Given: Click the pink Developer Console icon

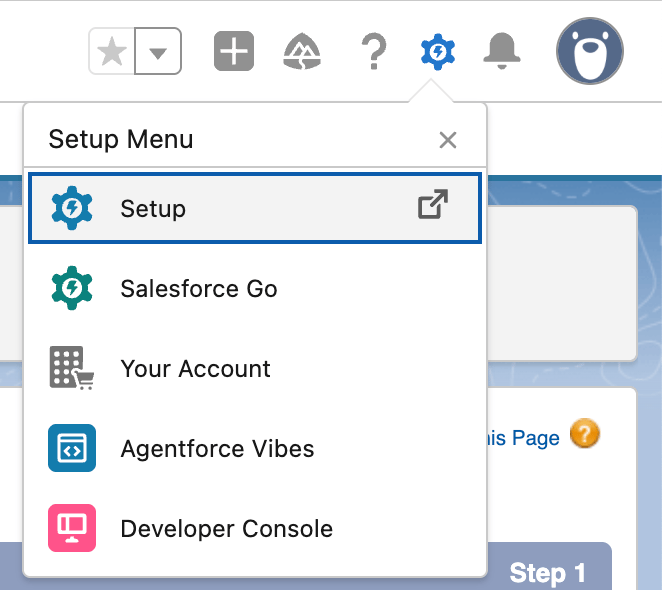Looking at the screenshot, I should (72, 528).
